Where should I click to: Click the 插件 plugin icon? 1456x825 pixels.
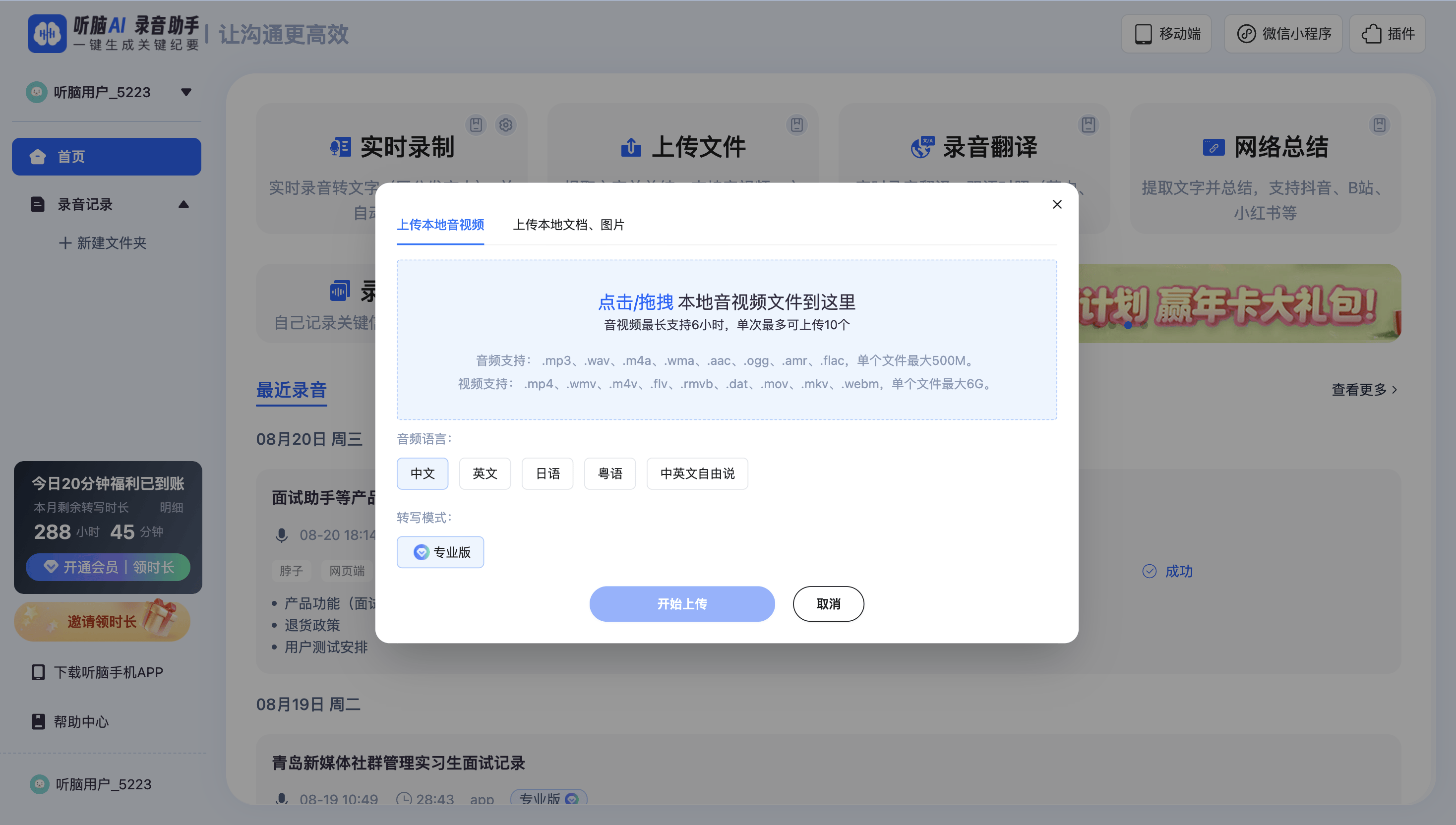click(x=1387, y=33)
